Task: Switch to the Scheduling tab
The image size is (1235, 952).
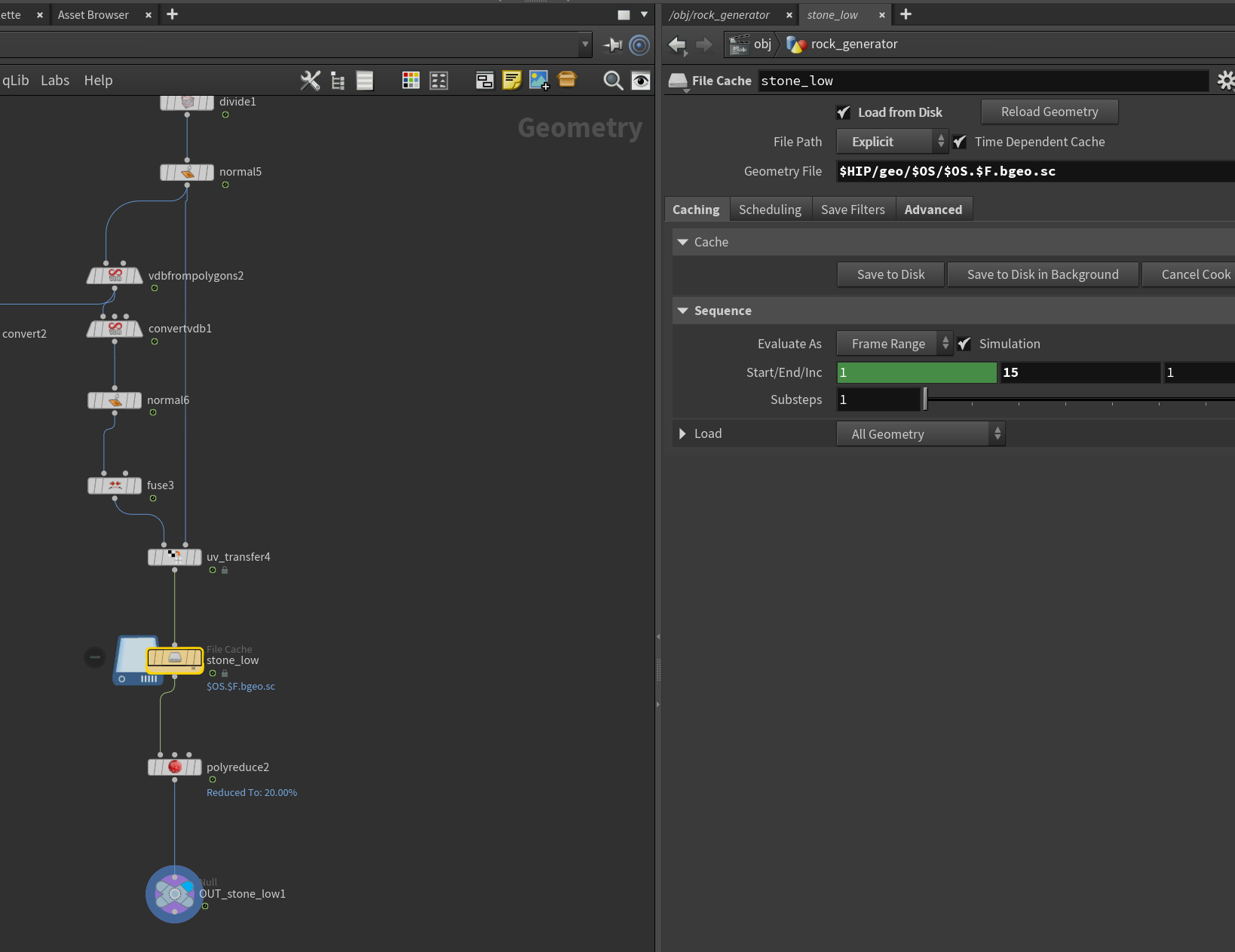Action: coord(770,210)
